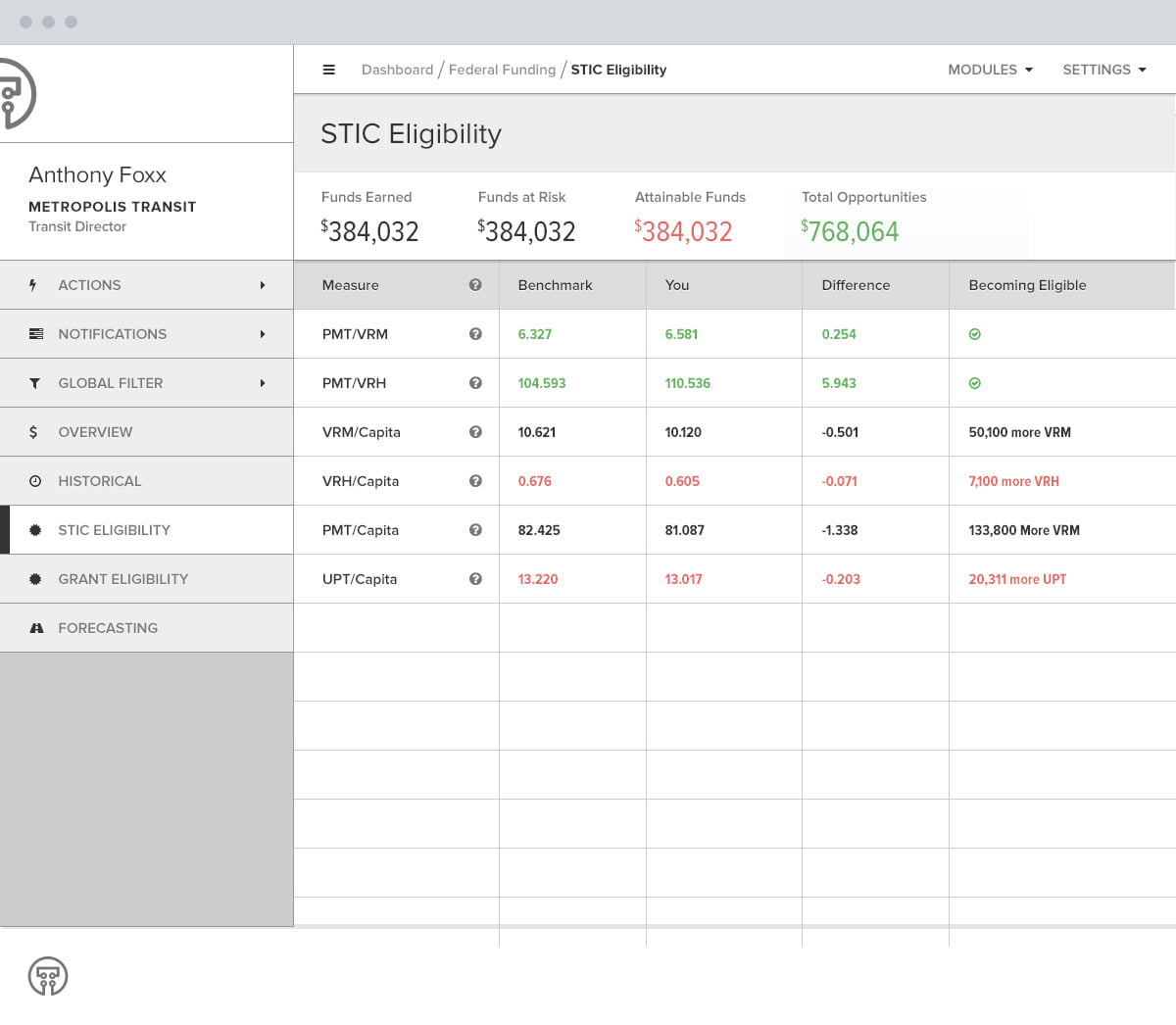
Task: Click the STIC Eligibility badge icon
Action: (35, 530)
